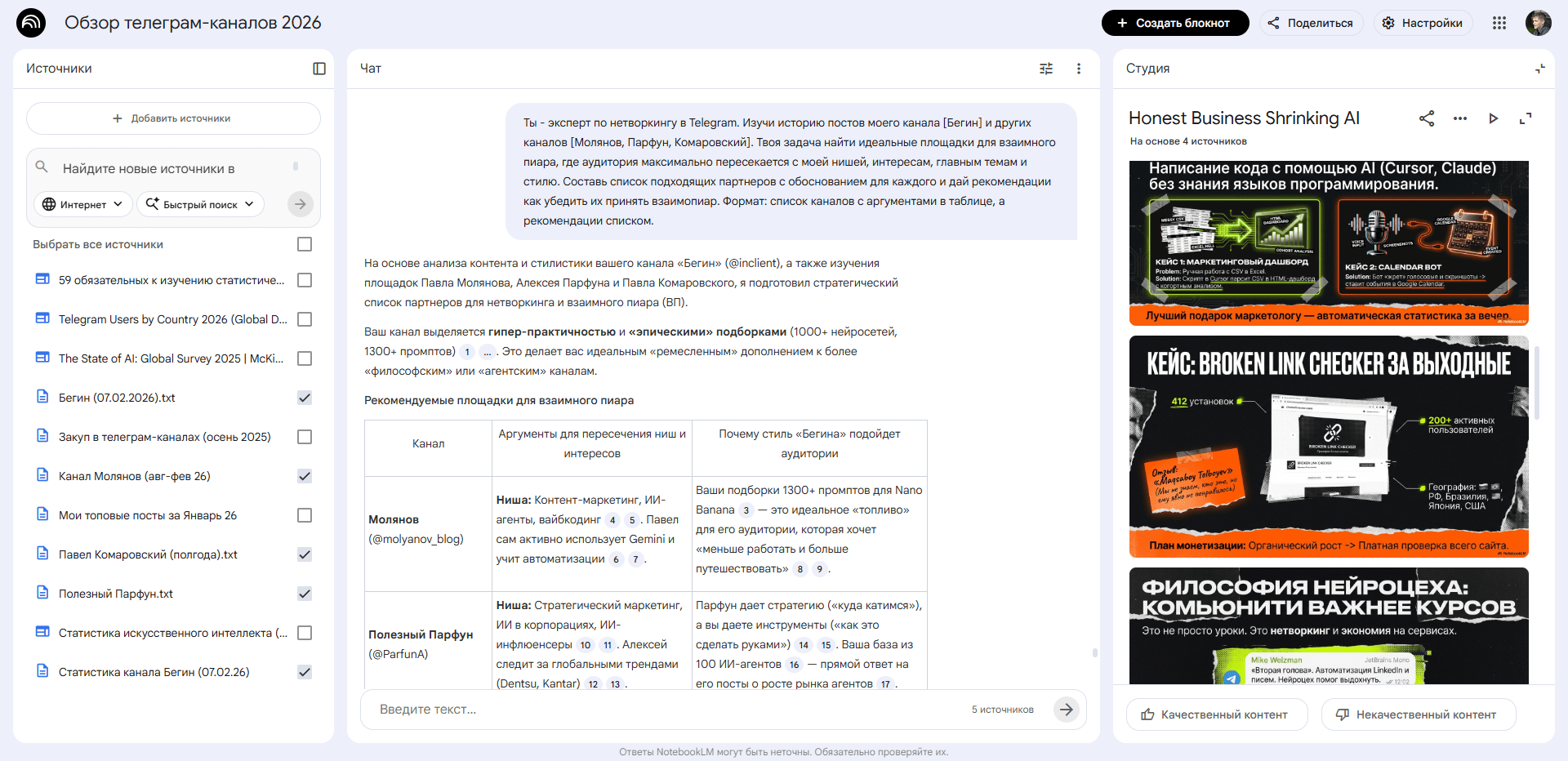Open chat settings via sliders icon
The width and height of the screenshot is (1568, 761).
pyautogui.click(x=1046, y=69)
